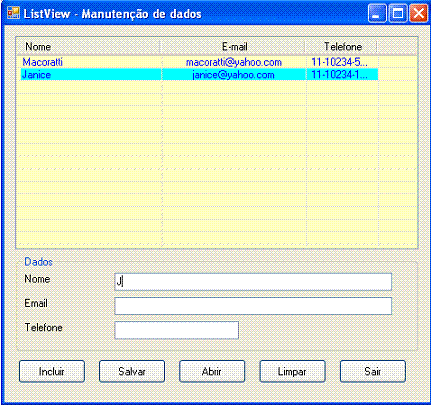Screen dimensions: 431x405
Task: Click the macoratti@yahoo.com cell
Action: click(x=234, y=62)
